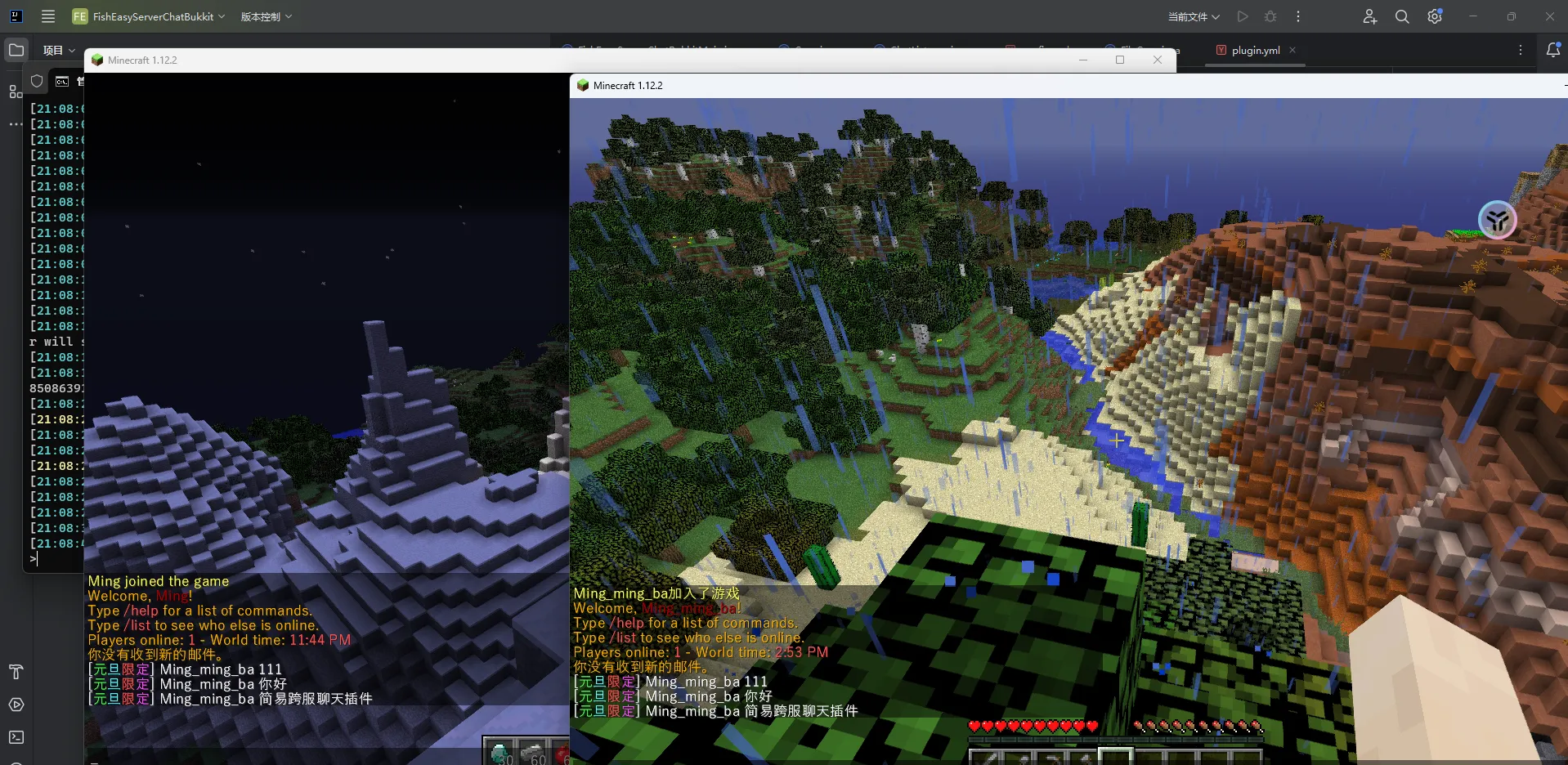This screenshot has width=1568, height=765.
Task: Open the 版本控制 version control dropdown
Action: (266, 16)
